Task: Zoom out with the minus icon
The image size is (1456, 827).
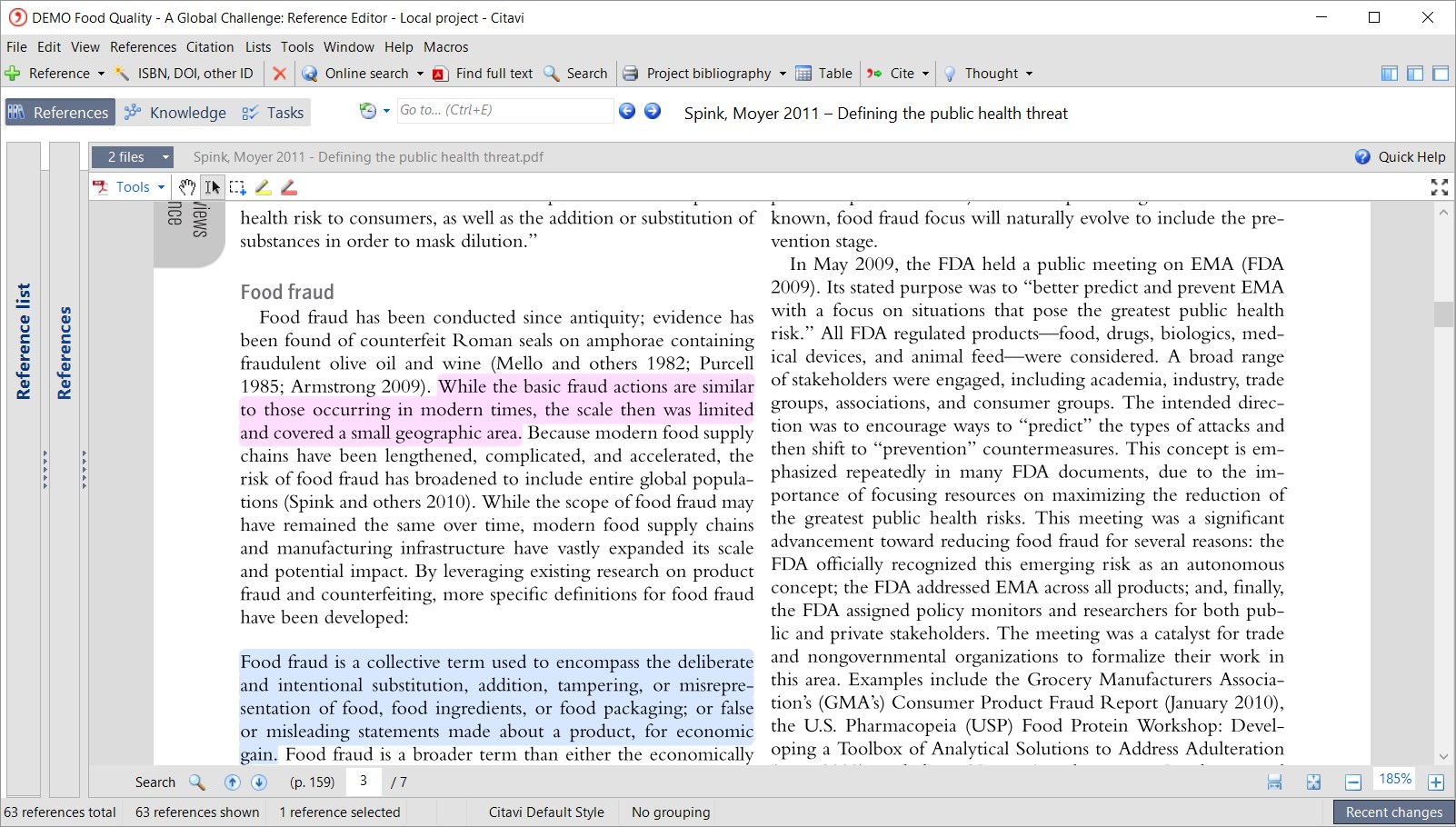Action: point(1353,782)
